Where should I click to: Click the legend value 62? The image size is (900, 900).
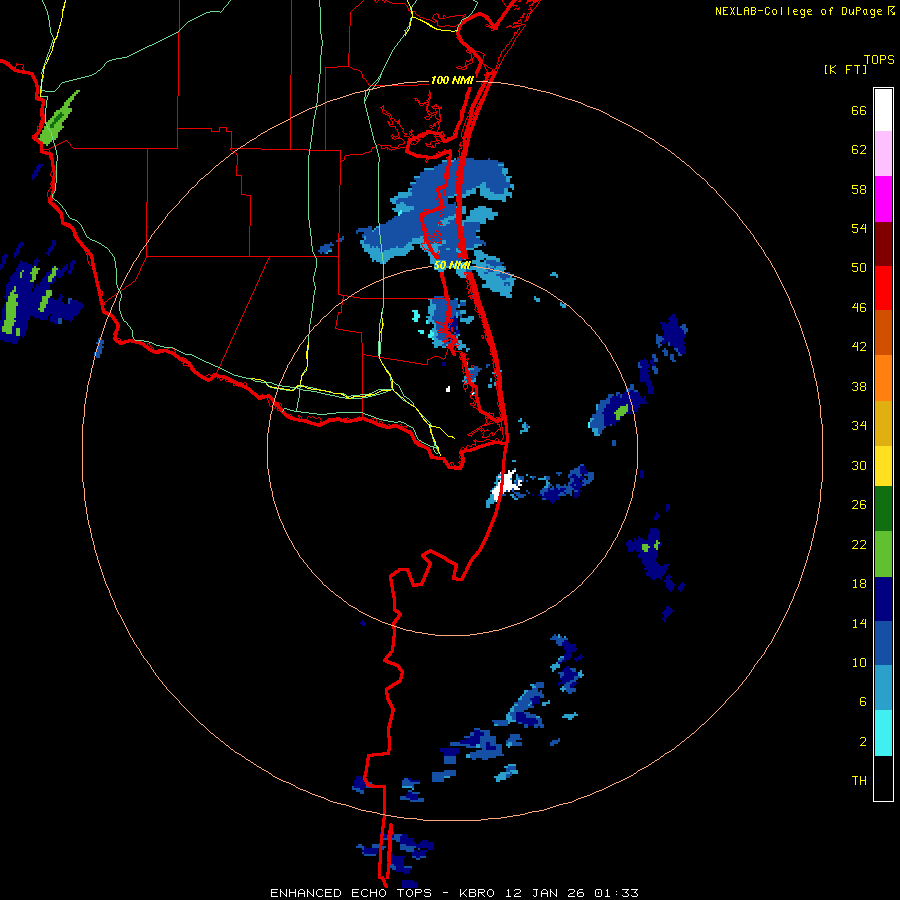tap(859, 150)
